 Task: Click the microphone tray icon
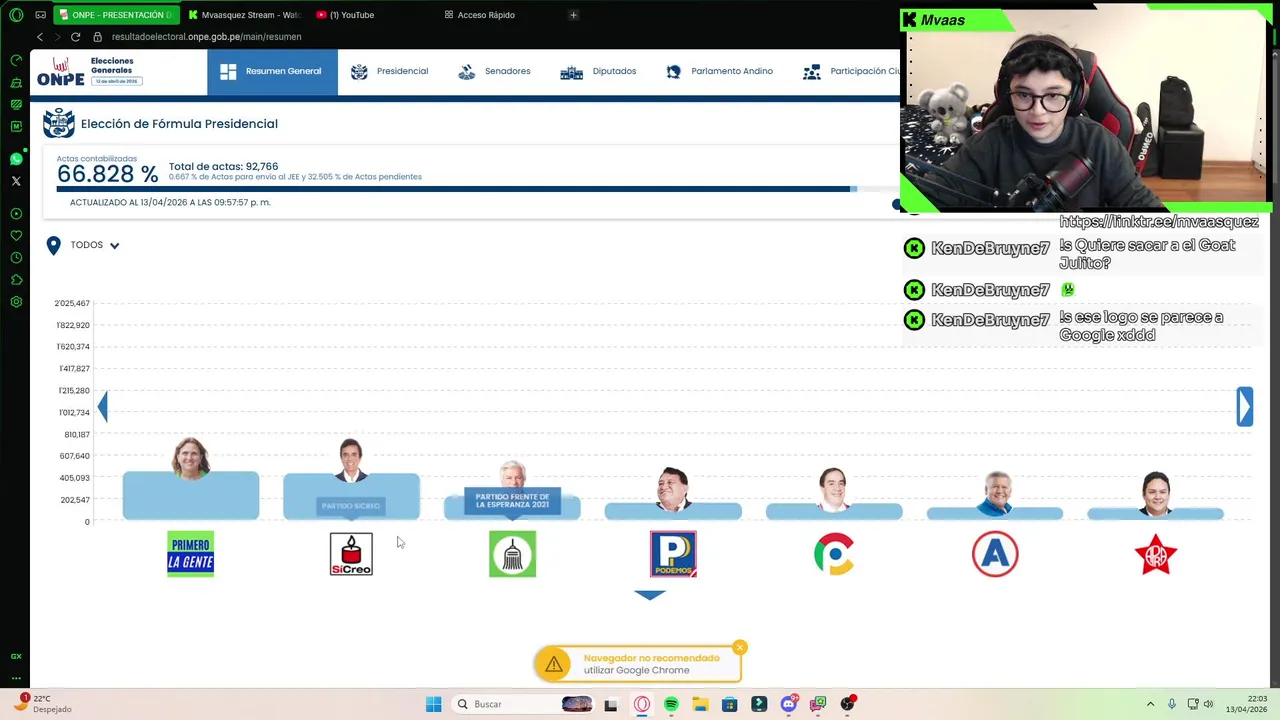point(1171,704)
